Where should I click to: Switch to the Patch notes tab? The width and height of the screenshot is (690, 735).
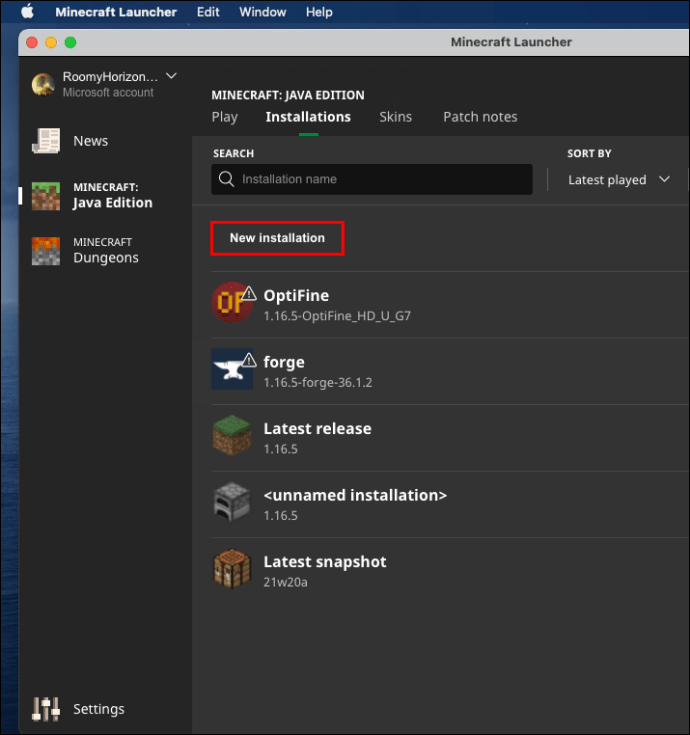point(480,117)
